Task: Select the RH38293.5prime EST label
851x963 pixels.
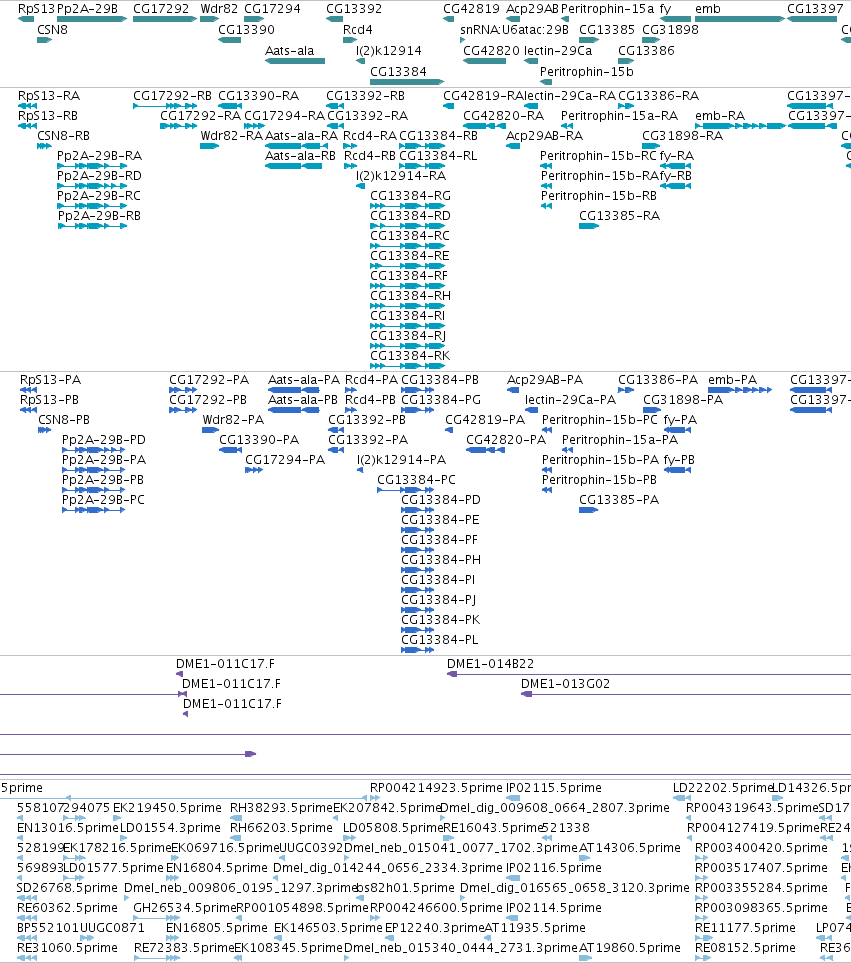Action: [x=281, y=808]
